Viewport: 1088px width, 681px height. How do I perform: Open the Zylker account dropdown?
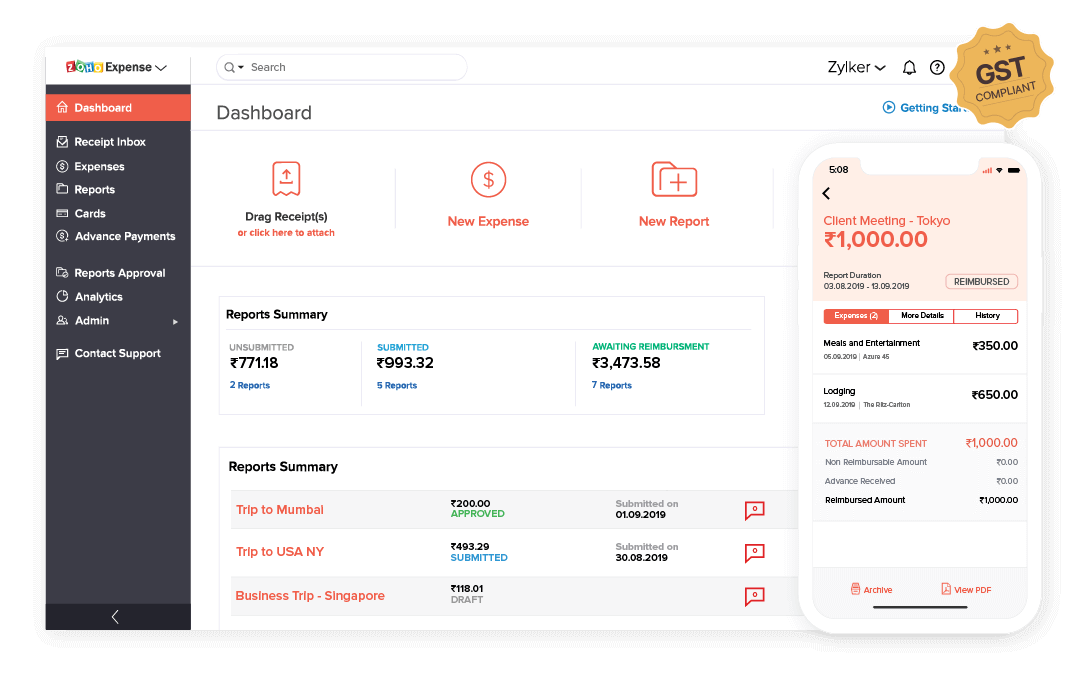[x=855, y=67]
